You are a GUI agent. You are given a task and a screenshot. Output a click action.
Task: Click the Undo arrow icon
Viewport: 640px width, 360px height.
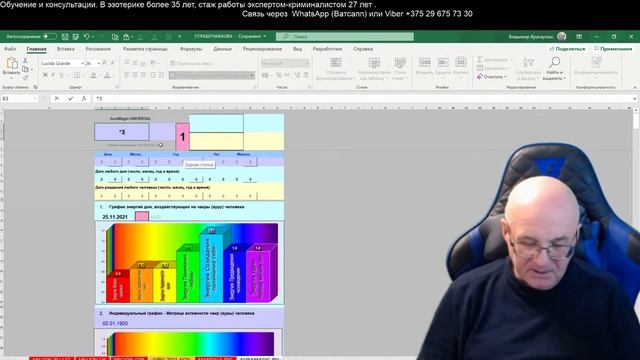(x=86, y=37)
